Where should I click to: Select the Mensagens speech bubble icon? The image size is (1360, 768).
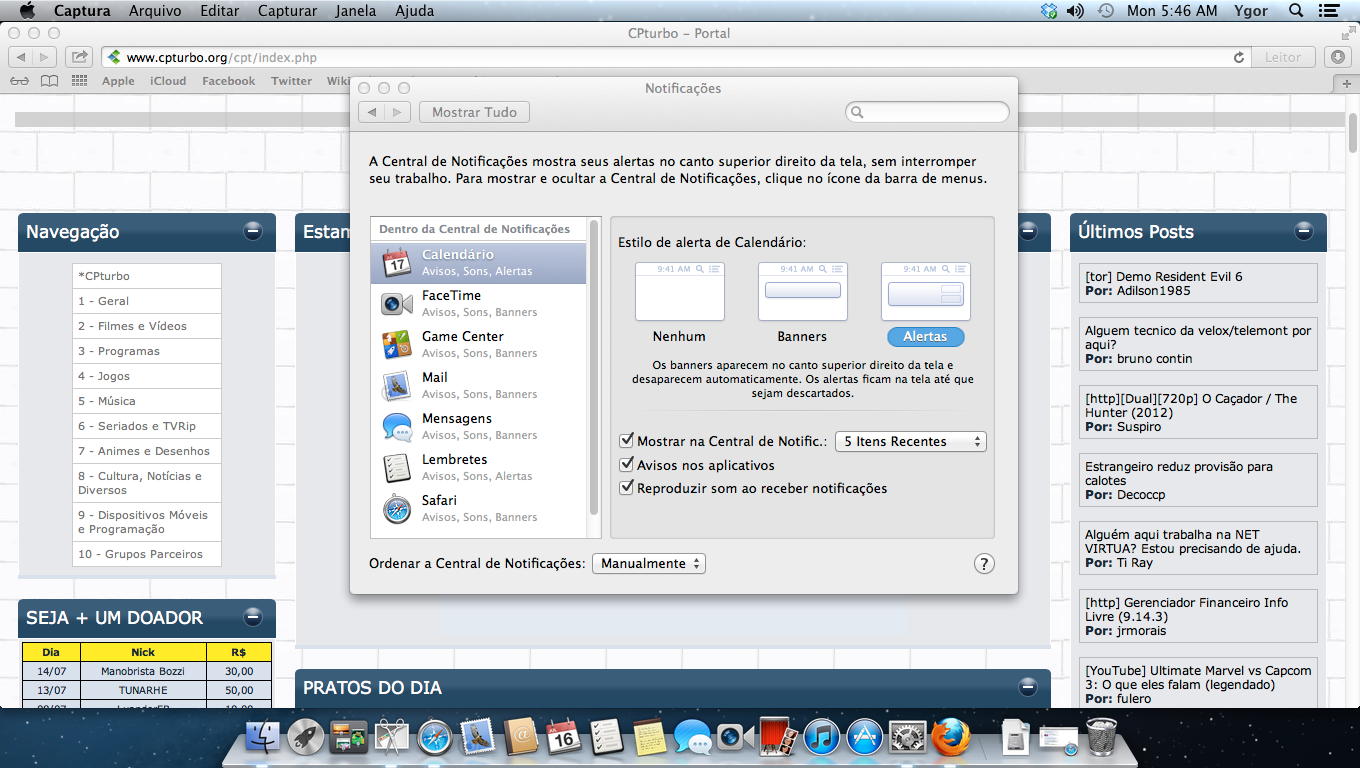397,427
